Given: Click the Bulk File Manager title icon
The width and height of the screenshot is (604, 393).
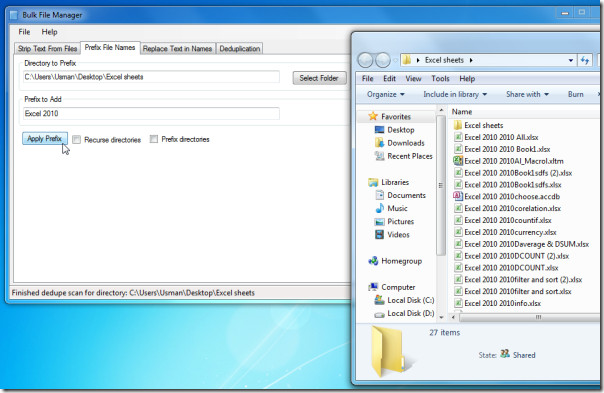Looking at the screenshot, I should pos(14,15).
